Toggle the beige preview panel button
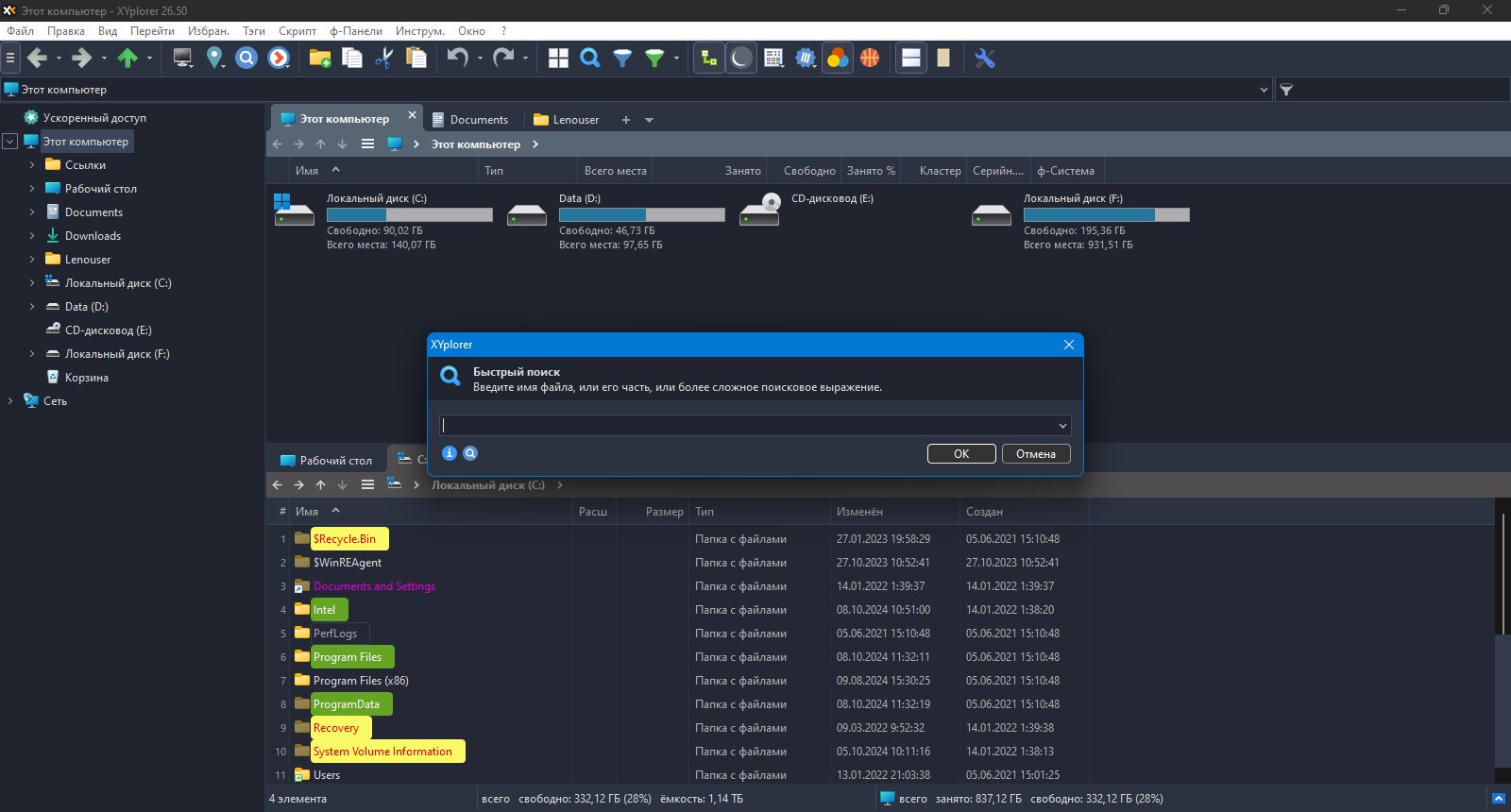1511x812 pixels. click(943, 59)
